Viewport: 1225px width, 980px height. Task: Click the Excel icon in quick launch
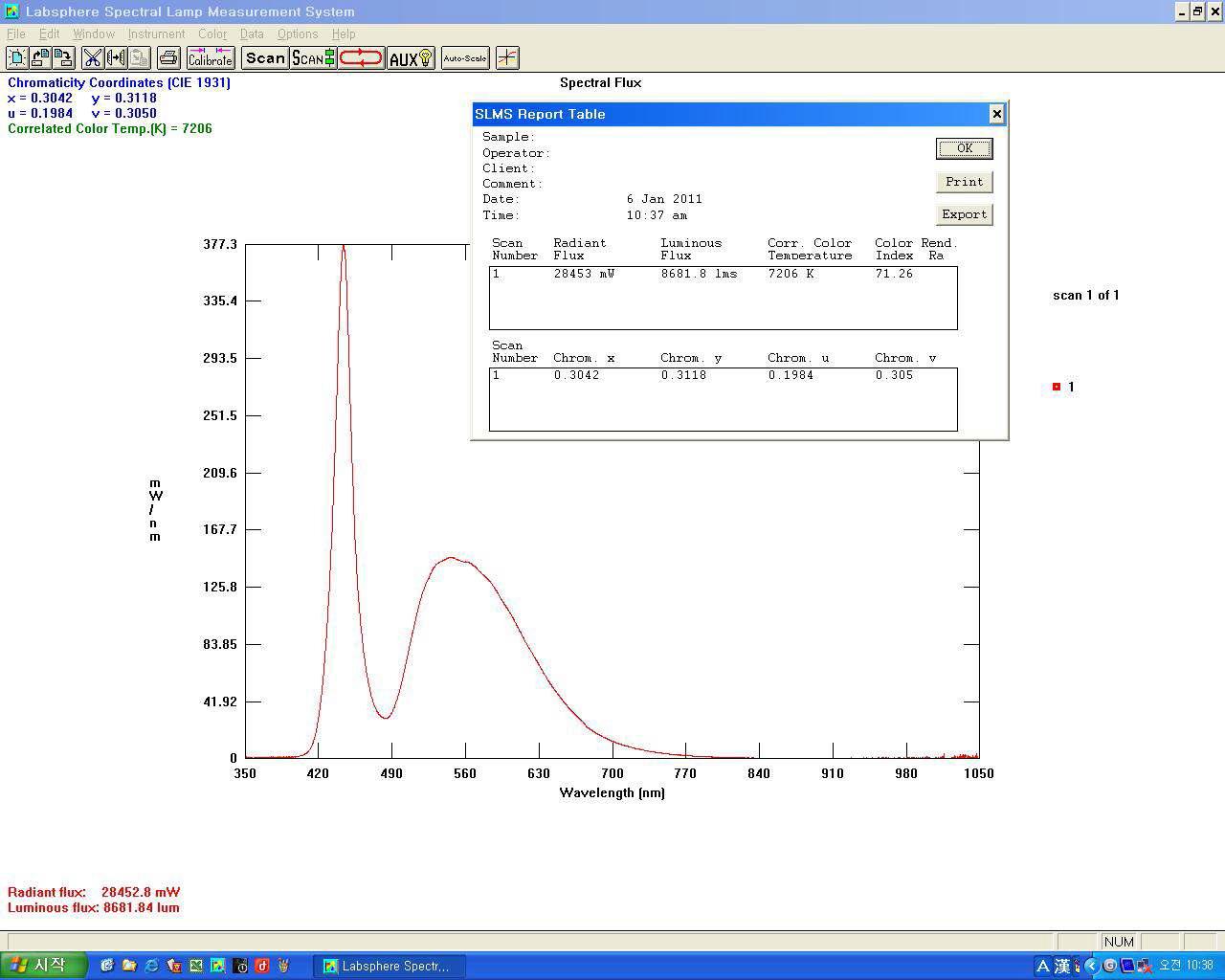196,966
